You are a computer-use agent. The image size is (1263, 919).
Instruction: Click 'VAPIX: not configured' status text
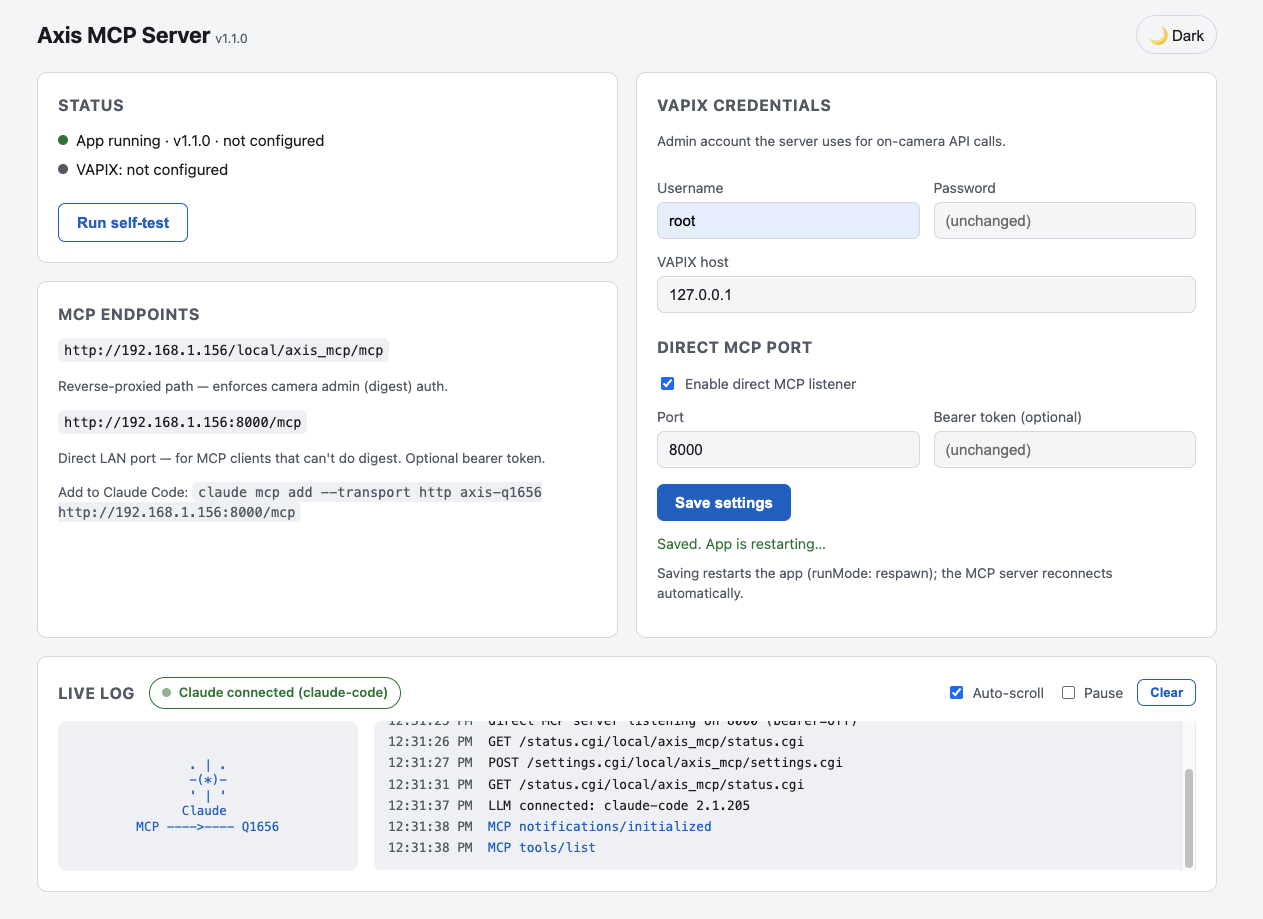152,170
